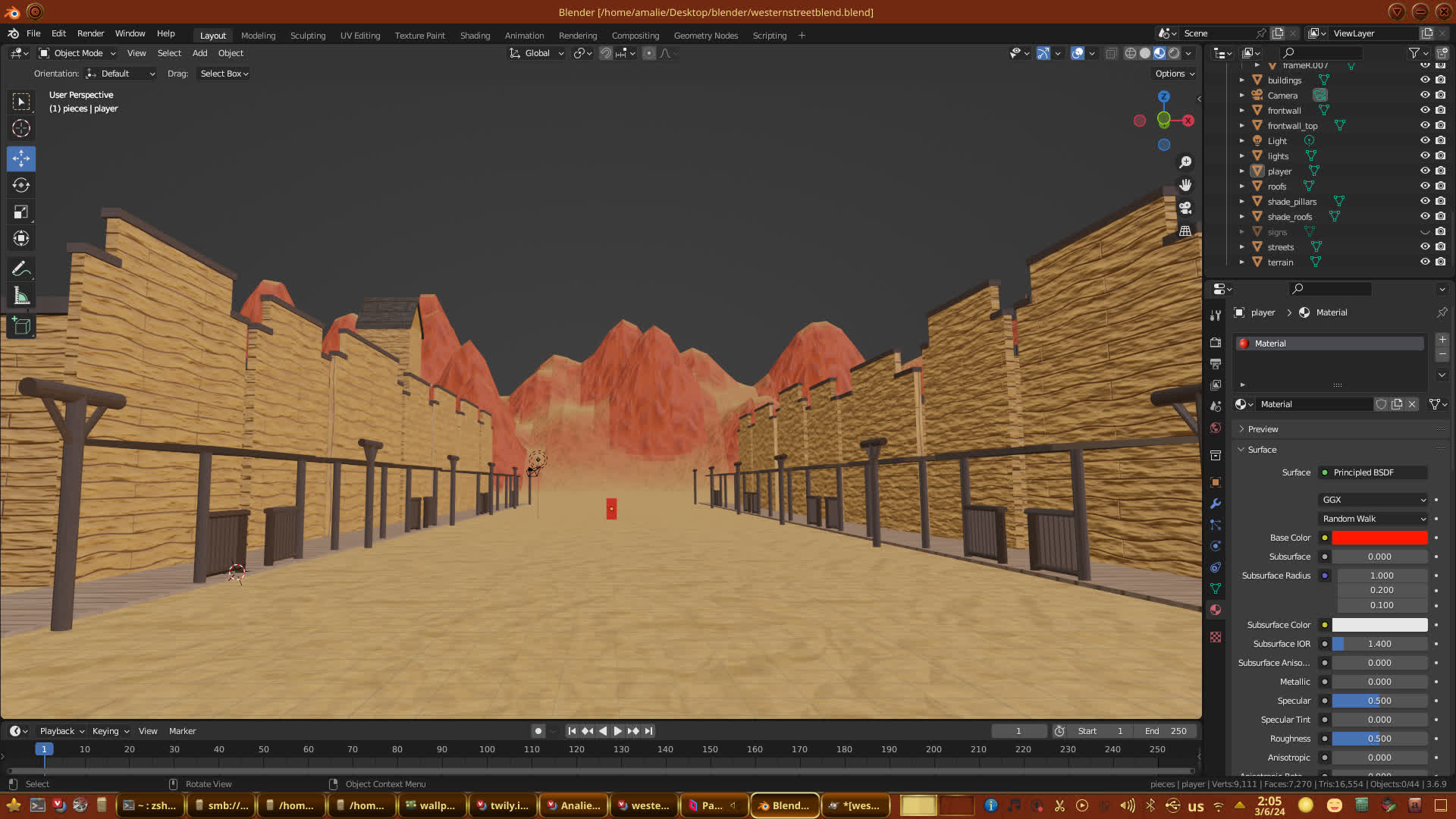1456x819 pixels.
Task: Select the Cursor tool
Action: coord(21,128)
